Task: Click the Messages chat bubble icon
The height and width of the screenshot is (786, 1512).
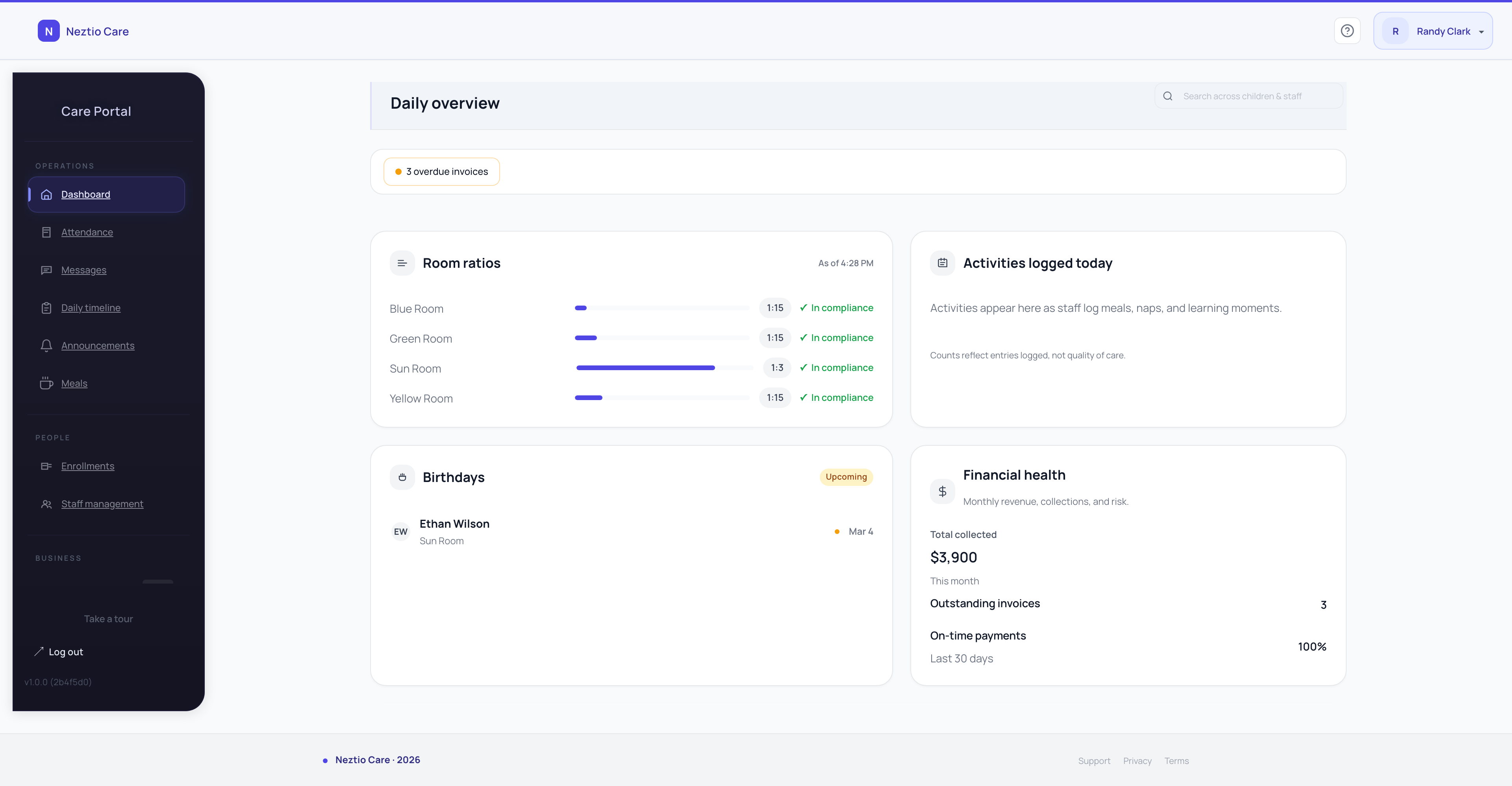Action: (47, 270)
